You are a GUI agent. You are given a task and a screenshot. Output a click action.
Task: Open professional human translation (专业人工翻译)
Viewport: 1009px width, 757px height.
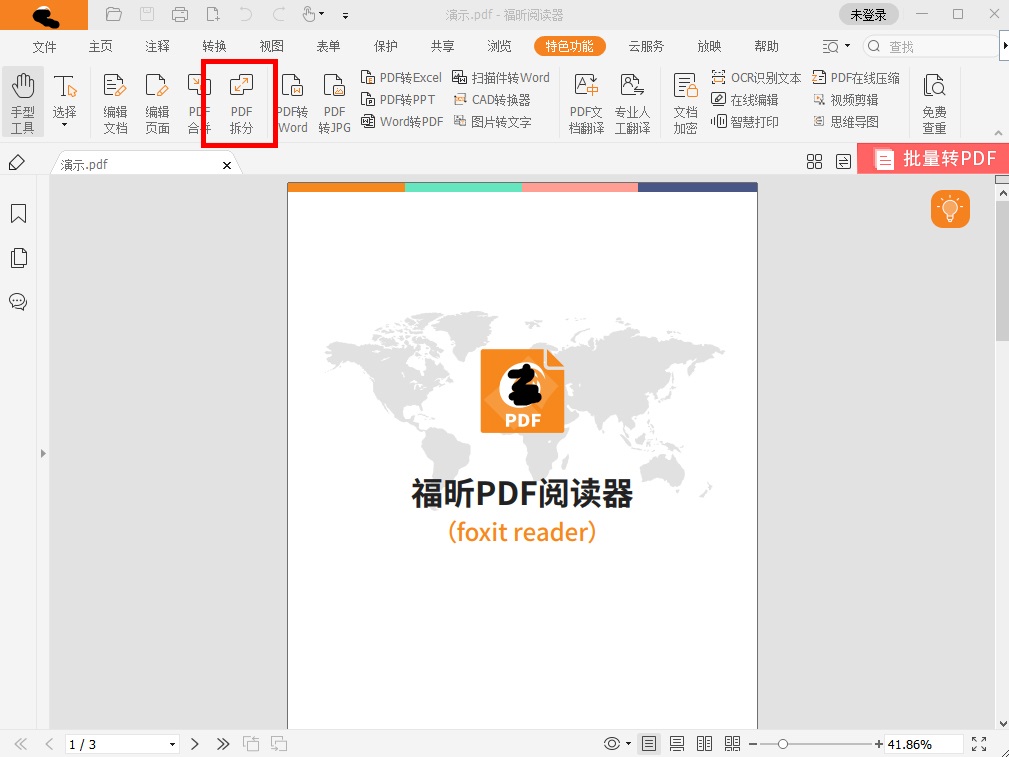[633, 103]
